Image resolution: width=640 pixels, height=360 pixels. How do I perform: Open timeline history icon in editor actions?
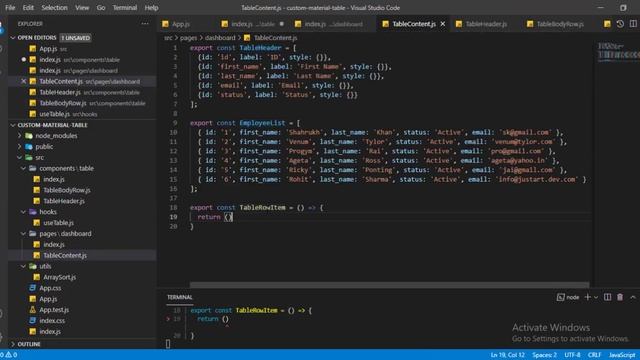tap(620, 24)
